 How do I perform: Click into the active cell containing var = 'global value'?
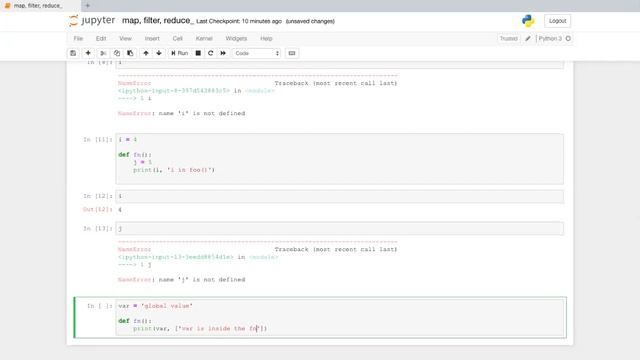(x=339, y=317)
